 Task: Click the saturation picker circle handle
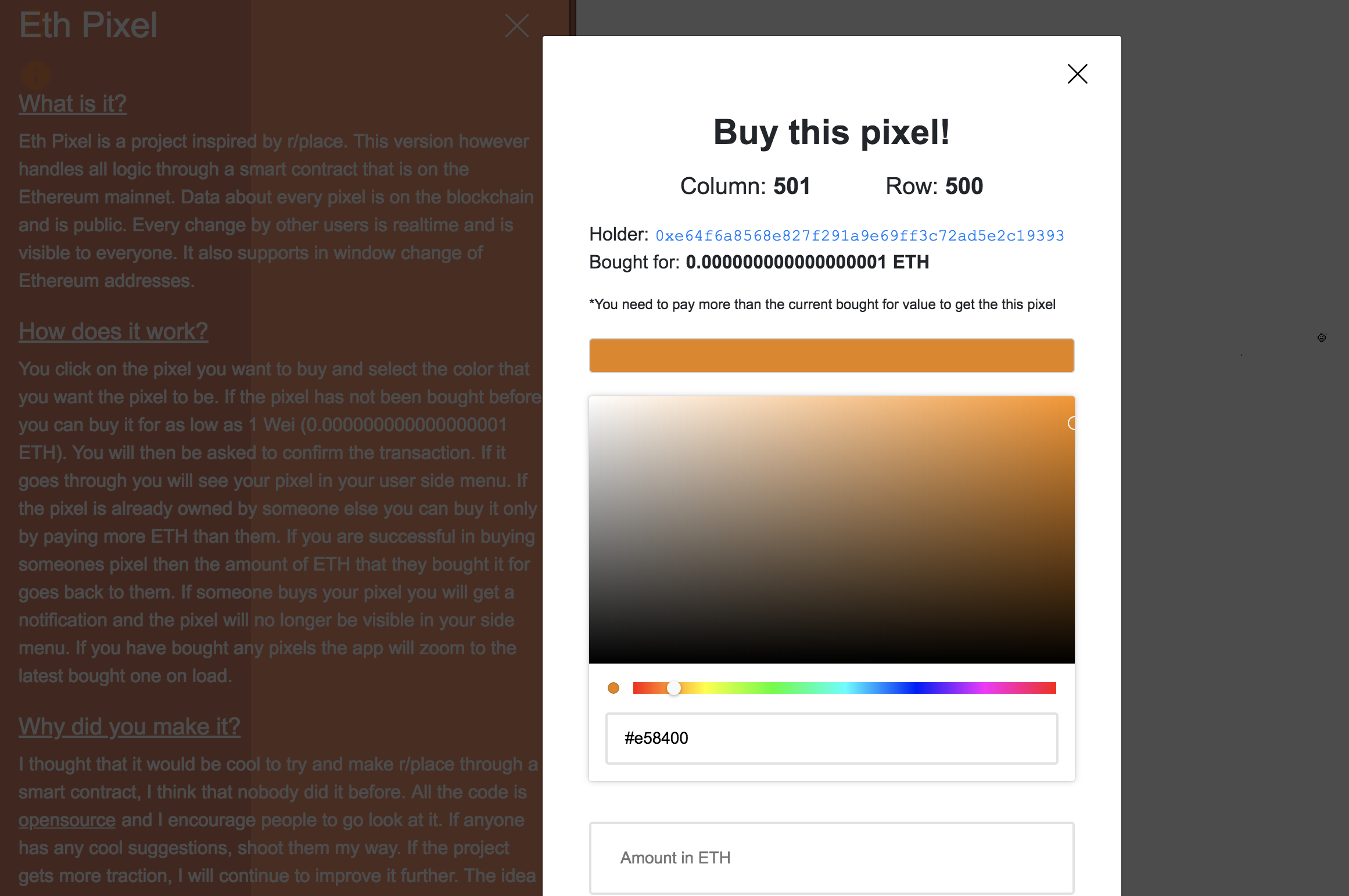(1072, 423)
